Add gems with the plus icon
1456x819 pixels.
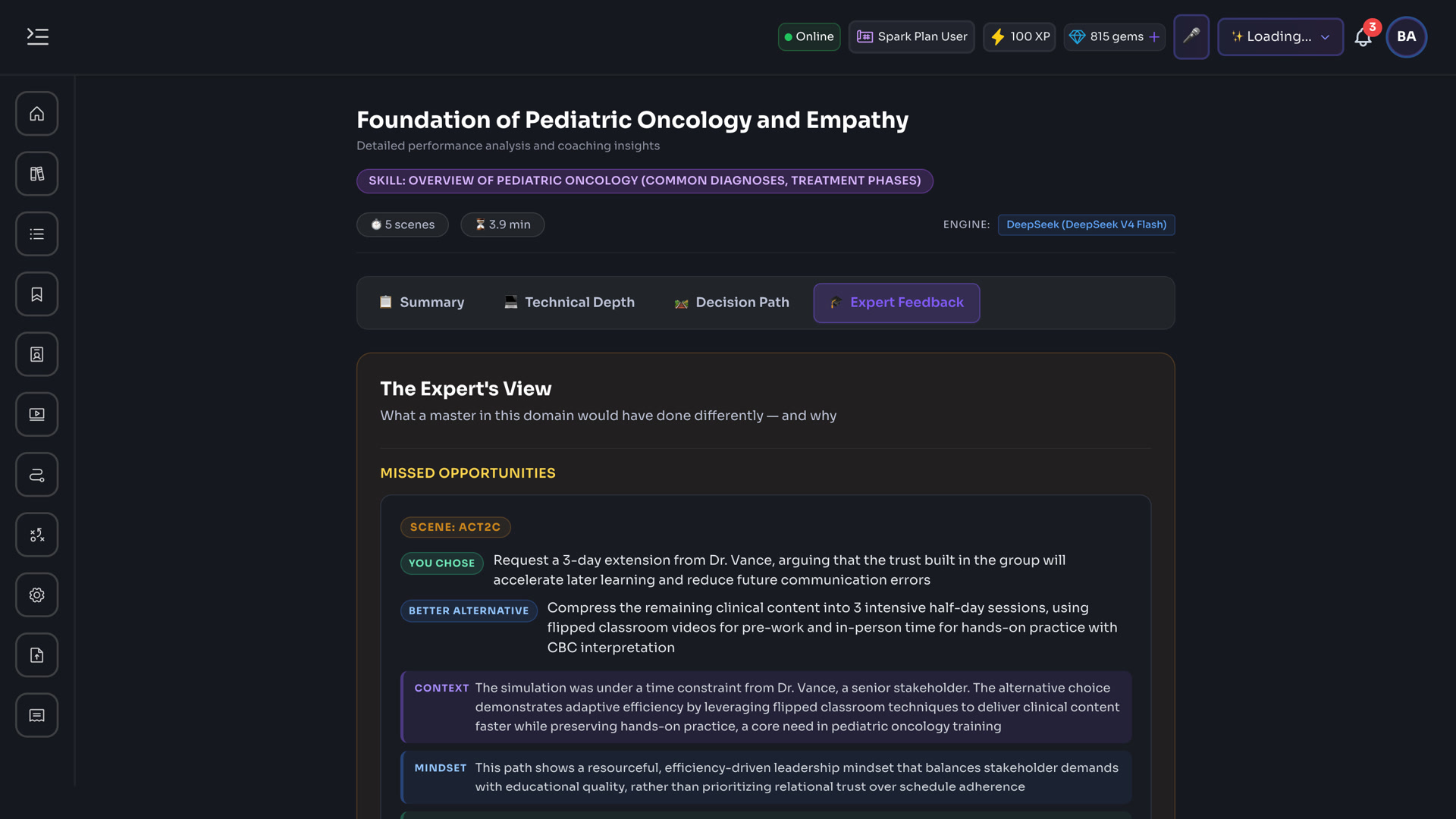[1154, 36]
